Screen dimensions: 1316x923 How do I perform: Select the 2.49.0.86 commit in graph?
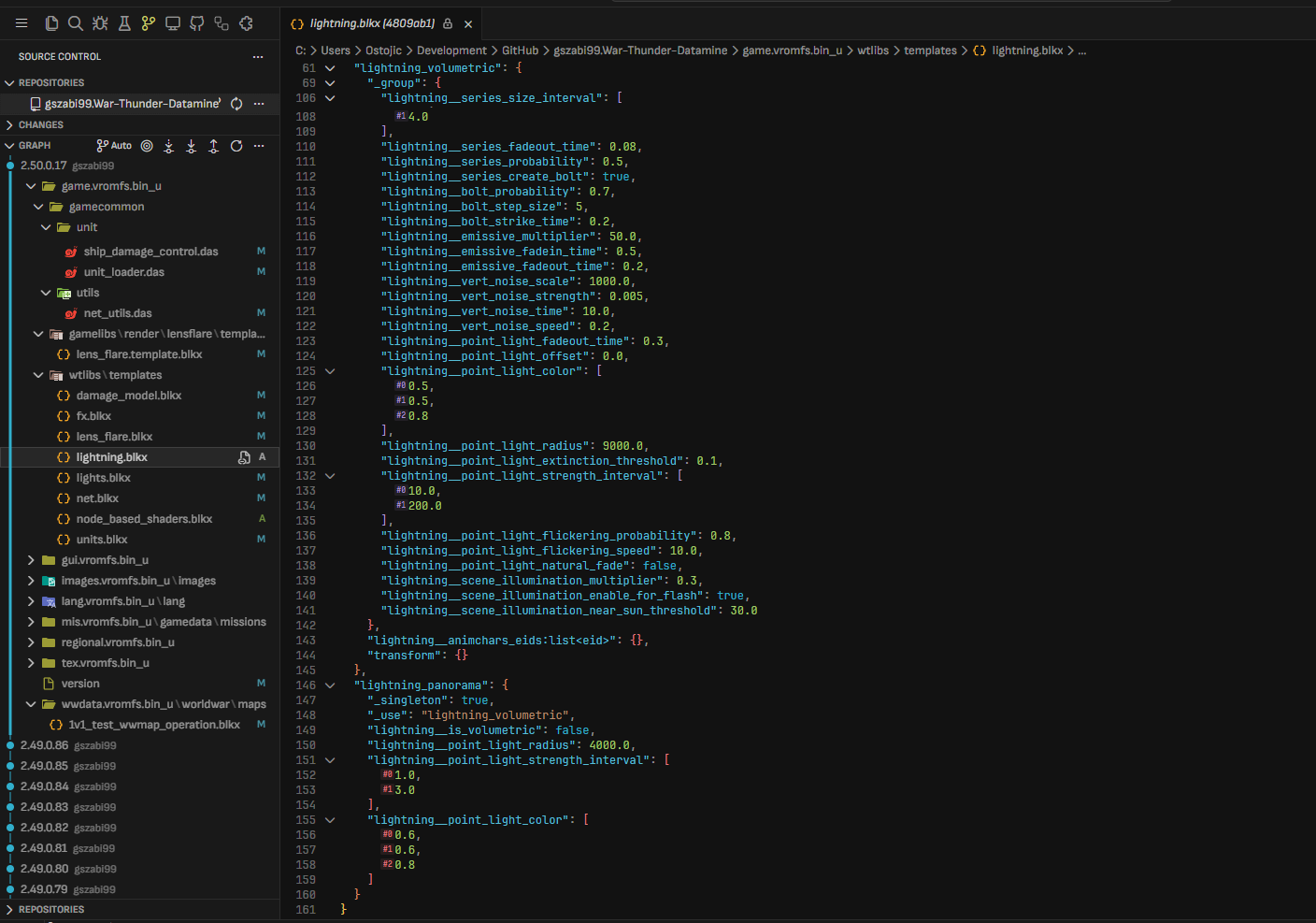tap(45, 745)
